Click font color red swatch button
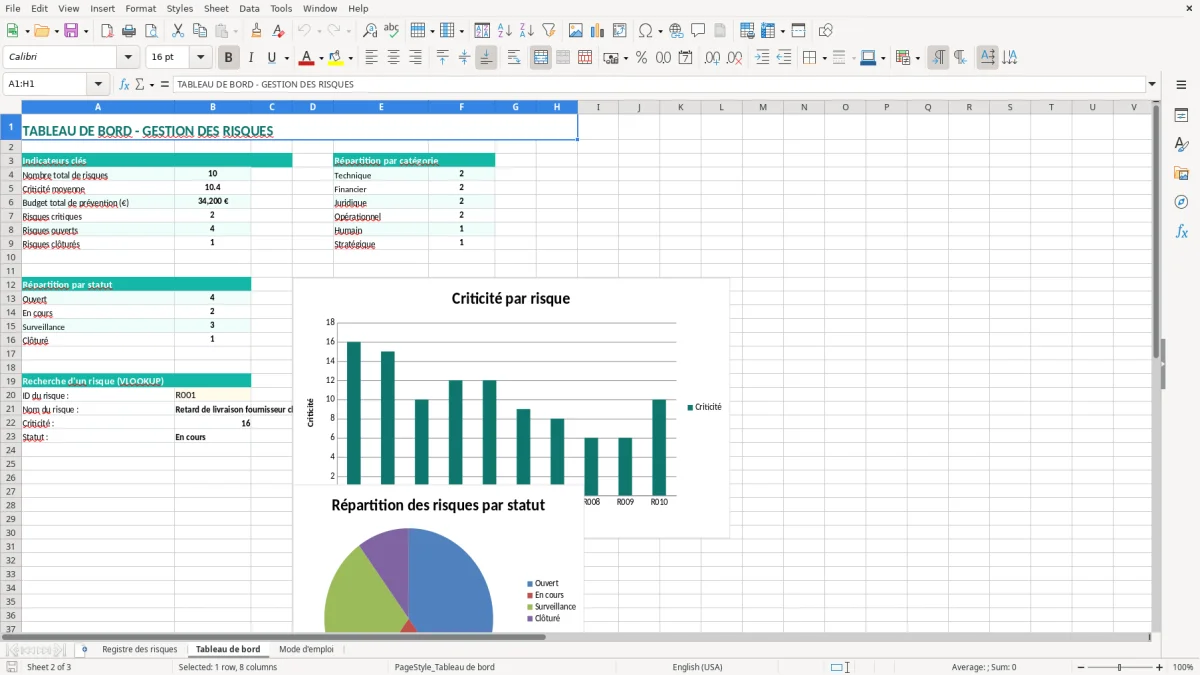Viewport: 1200px width, 675px height. pyautogui.click(x=307, y=58)
